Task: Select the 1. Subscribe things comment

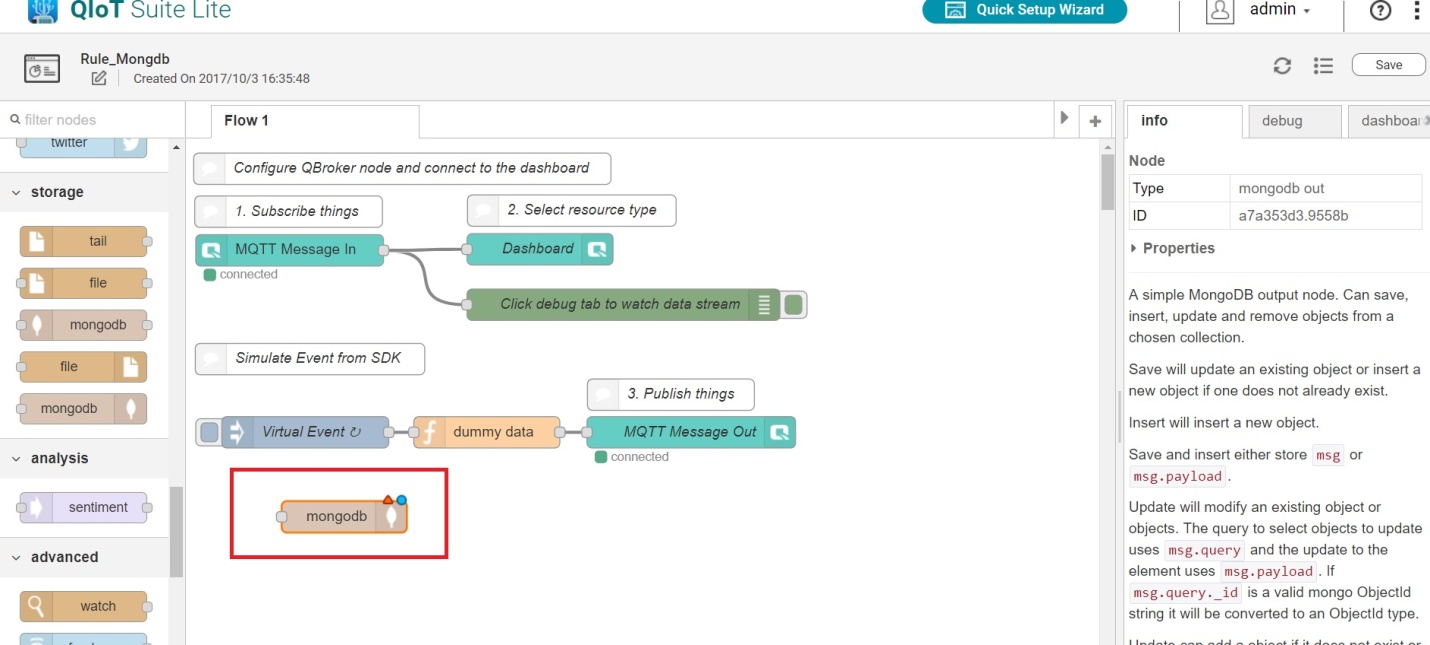Action: 290,211
